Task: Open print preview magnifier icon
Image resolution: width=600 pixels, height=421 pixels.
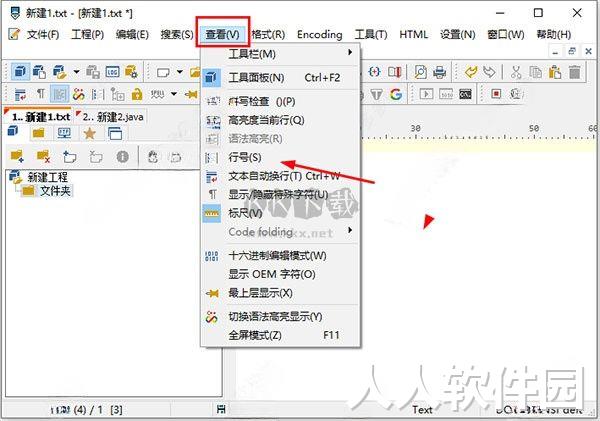Action: 420,72
